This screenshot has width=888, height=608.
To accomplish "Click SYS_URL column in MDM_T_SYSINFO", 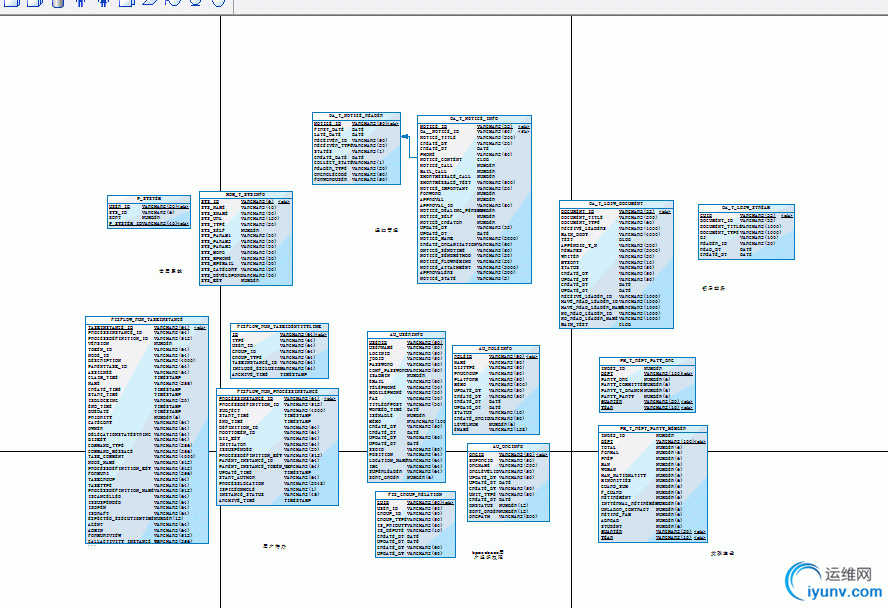I will [211, 219].
